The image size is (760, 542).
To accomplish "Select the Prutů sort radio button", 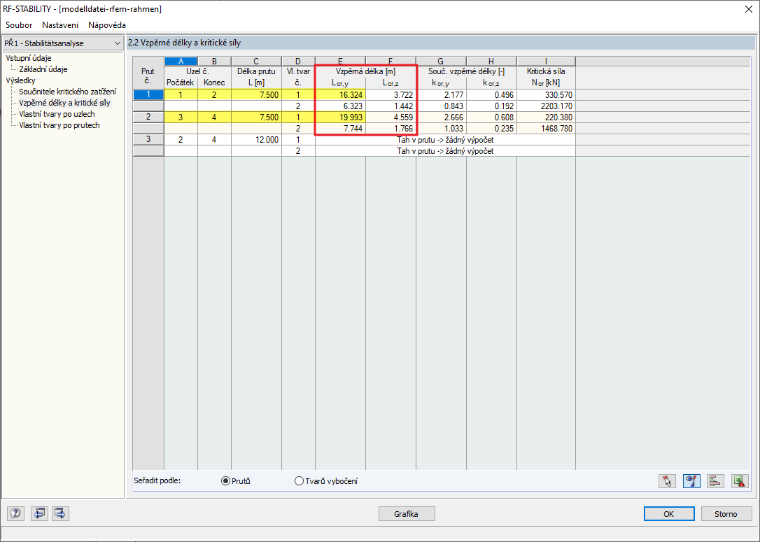I will (x=225, y=481).
